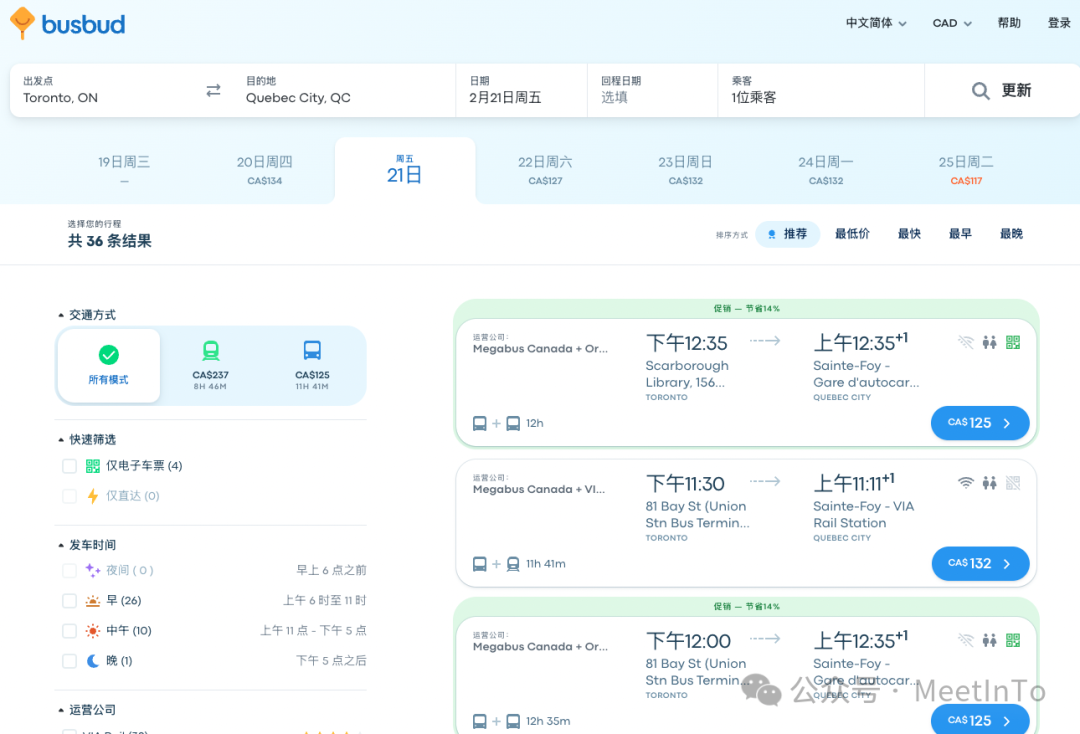Collapse the 发车时间 section

click(x=87, y=545)
